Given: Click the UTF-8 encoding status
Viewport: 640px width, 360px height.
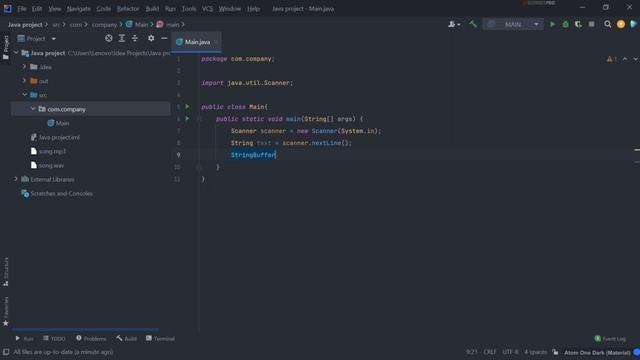Looking at the screenshot, I should coord(510,352).
